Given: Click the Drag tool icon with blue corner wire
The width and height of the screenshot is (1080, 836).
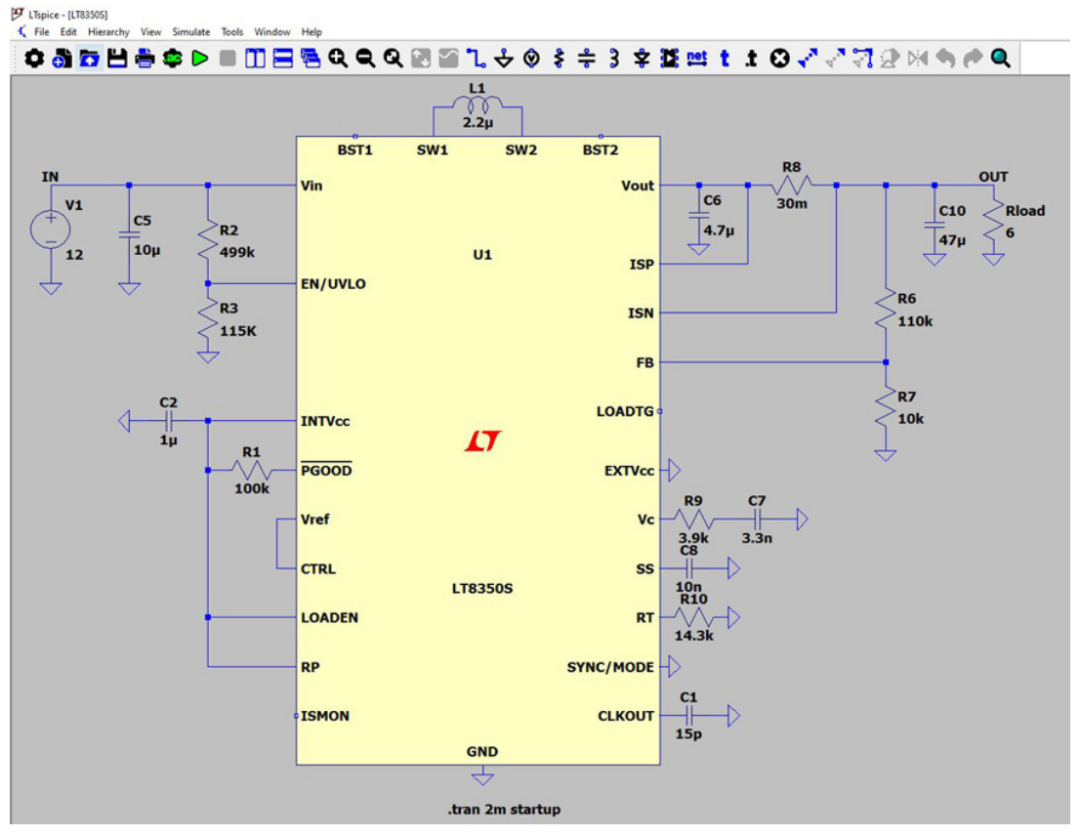Looking at the screenshot, I should pos(862,59).
